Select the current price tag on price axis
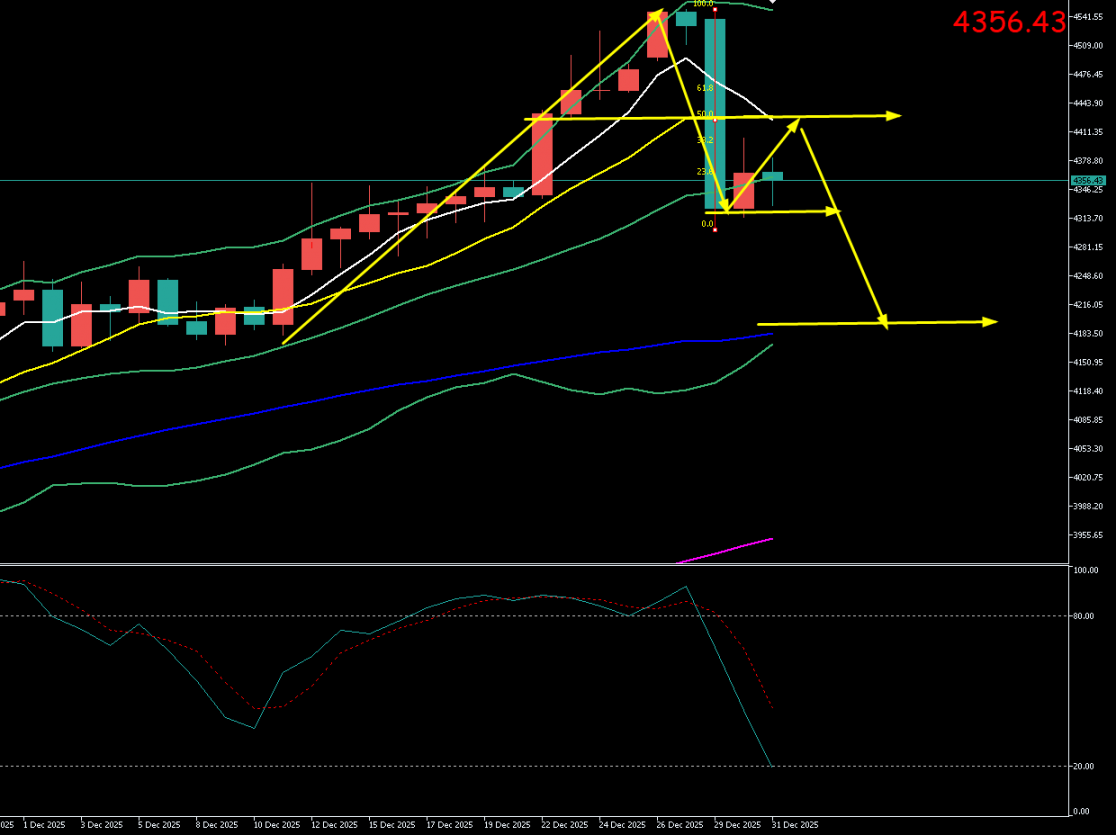This screenshot has height=835, width=1116. pyautogui.click(x=1087, y=181)
